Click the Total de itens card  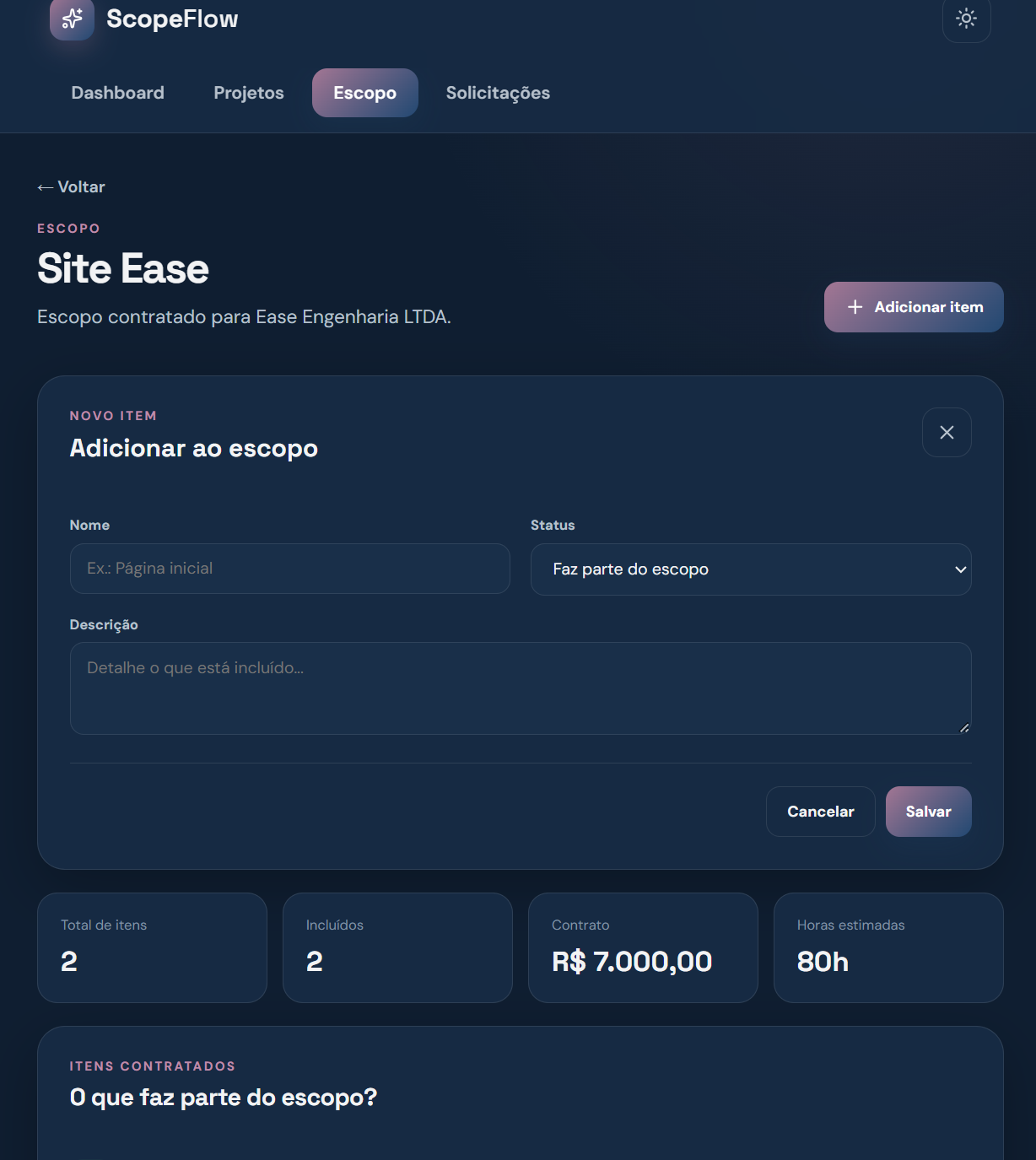(x=152, y=948)
